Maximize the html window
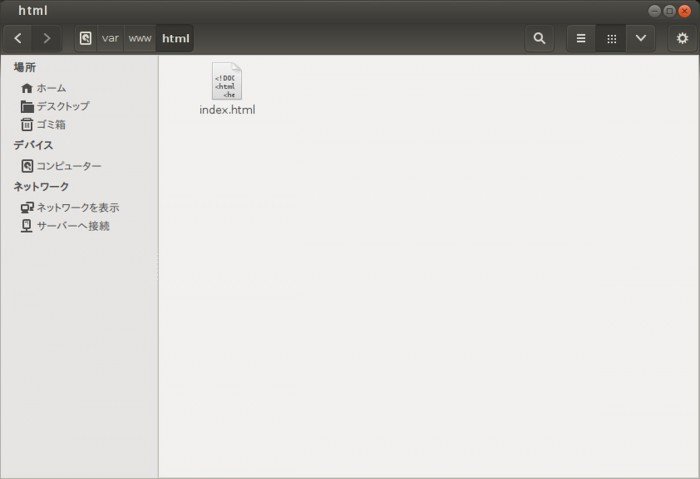The image size is (700, 479). 669,11
